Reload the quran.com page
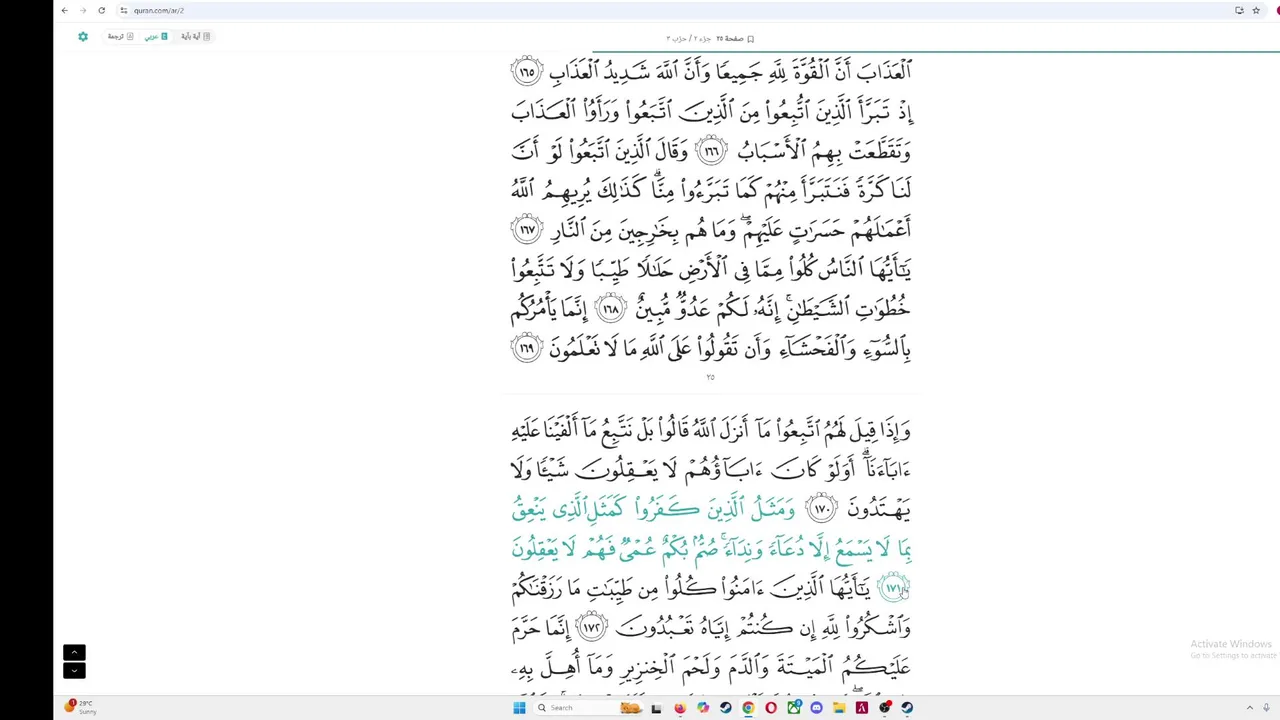Viewport: 1280px width, 720px height. [101, 10]
